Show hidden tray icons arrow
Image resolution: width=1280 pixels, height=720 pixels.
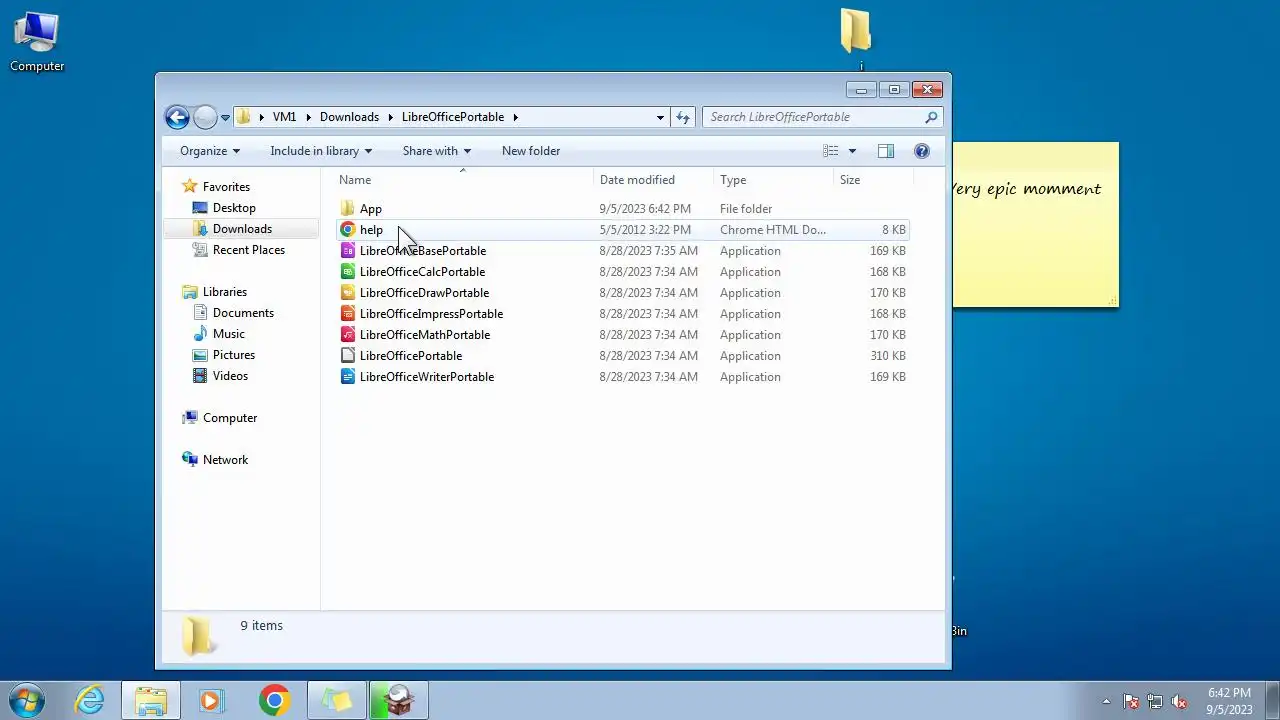(1106, 701)
